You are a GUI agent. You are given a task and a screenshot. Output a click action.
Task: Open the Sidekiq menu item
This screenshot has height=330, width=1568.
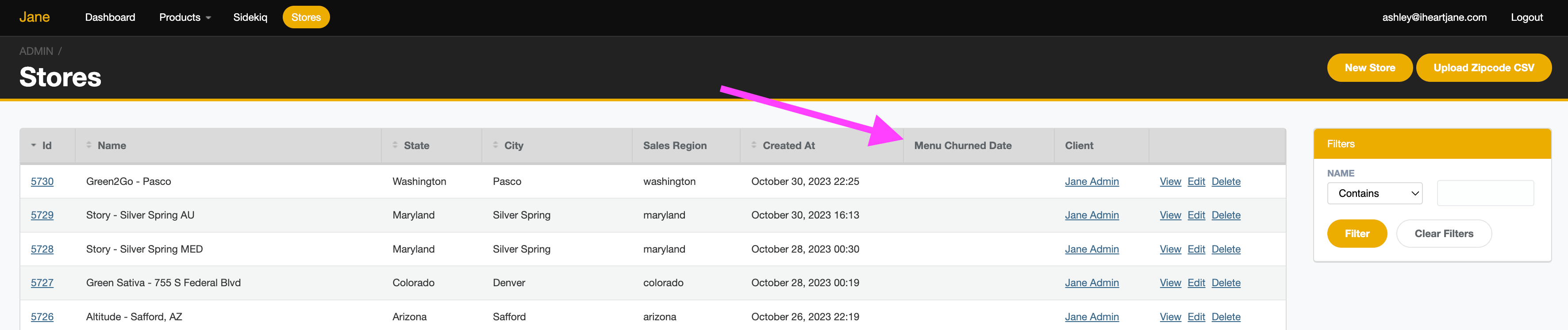(250, 17)
